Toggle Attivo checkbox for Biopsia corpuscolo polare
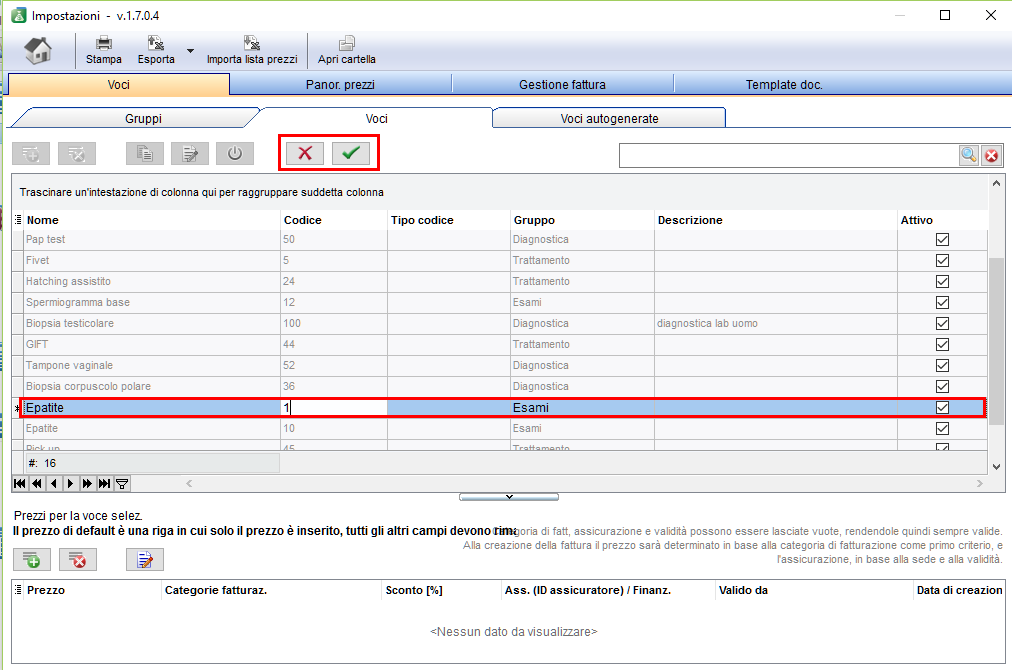 pyautogui.click(x=942, y=386)
